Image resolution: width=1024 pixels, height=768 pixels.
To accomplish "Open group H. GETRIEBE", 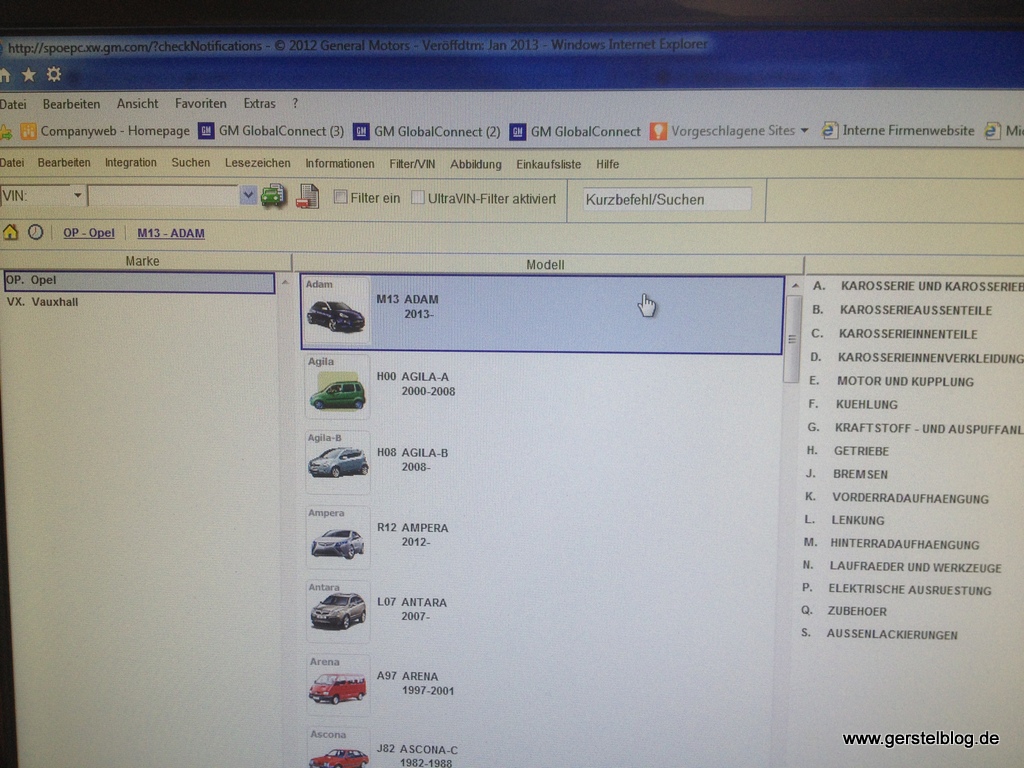I will pos(848,451).
